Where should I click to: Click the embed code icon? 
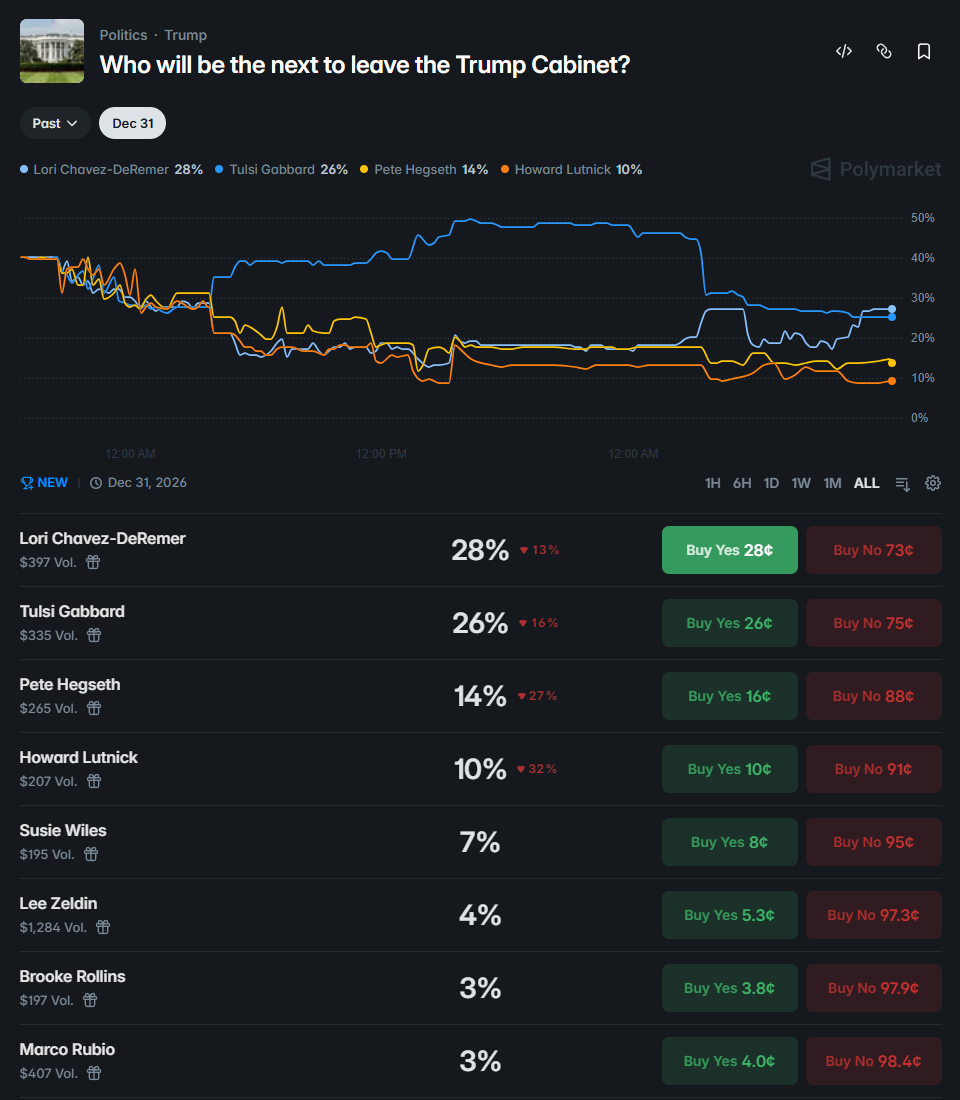(844, 51)
